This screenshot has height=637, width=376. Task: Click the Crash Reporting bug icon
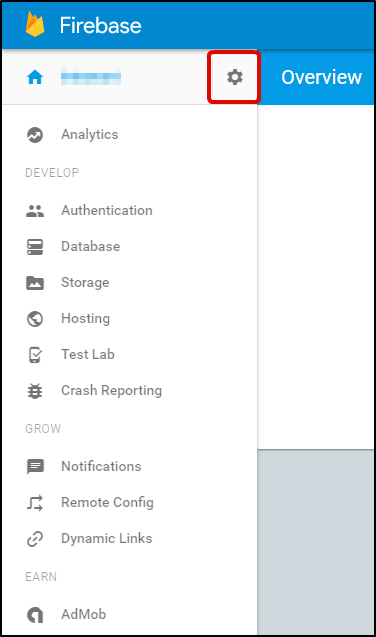[x=35, y=391]
